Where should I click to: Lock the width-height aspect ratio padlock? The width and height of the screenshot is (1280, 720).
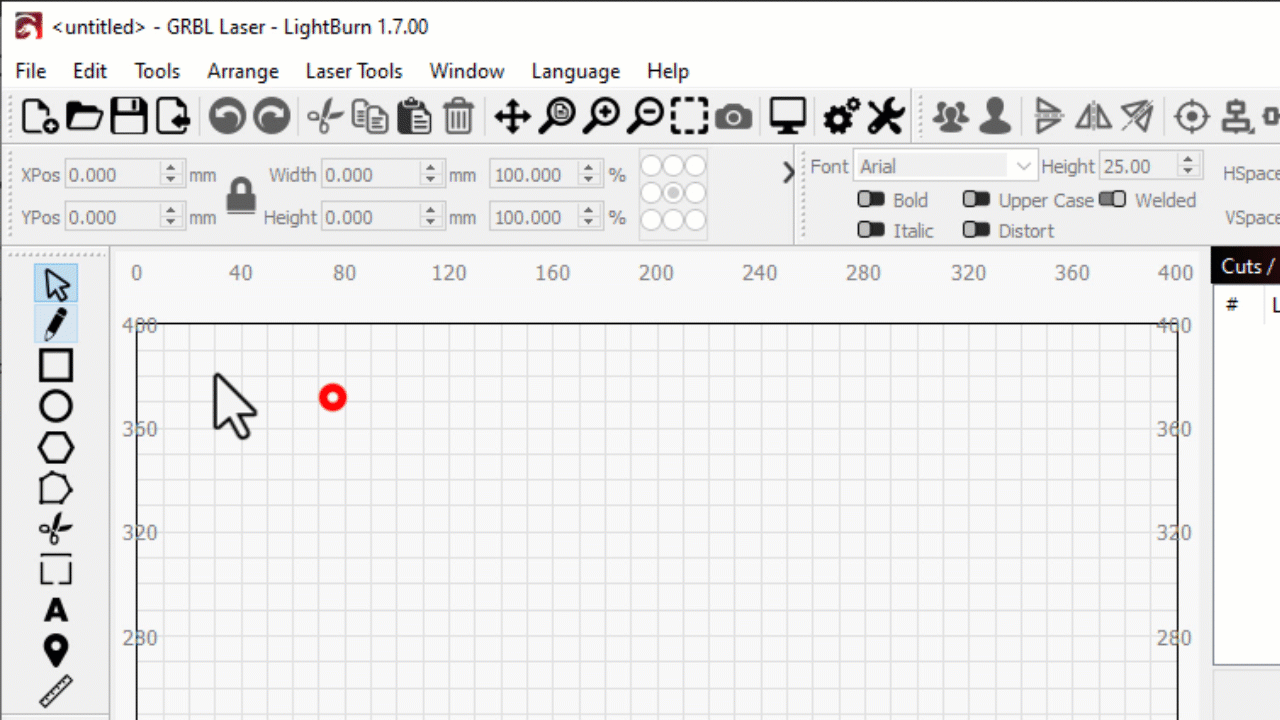point(240,196)
